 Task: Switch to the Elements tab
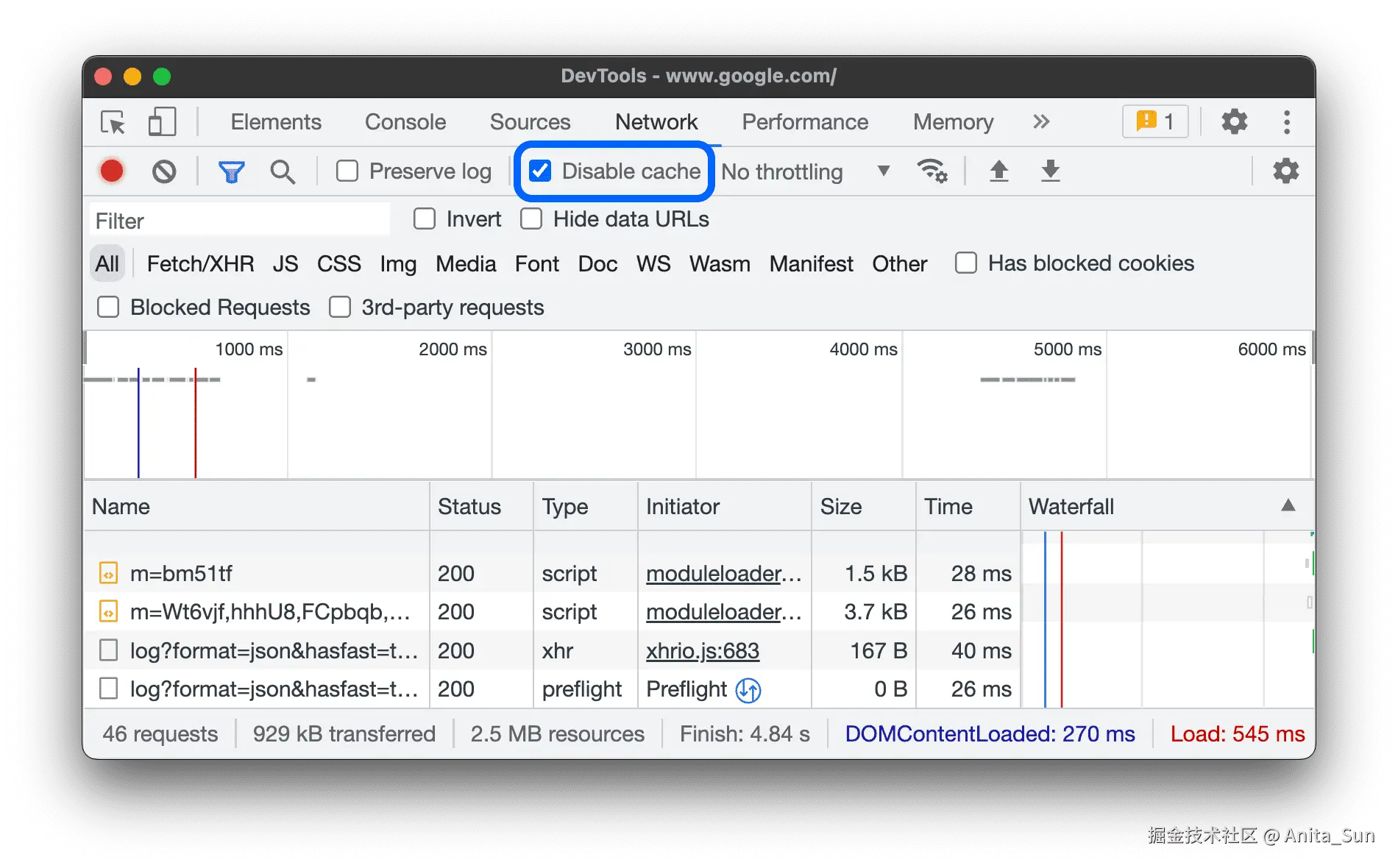point(276,122)
